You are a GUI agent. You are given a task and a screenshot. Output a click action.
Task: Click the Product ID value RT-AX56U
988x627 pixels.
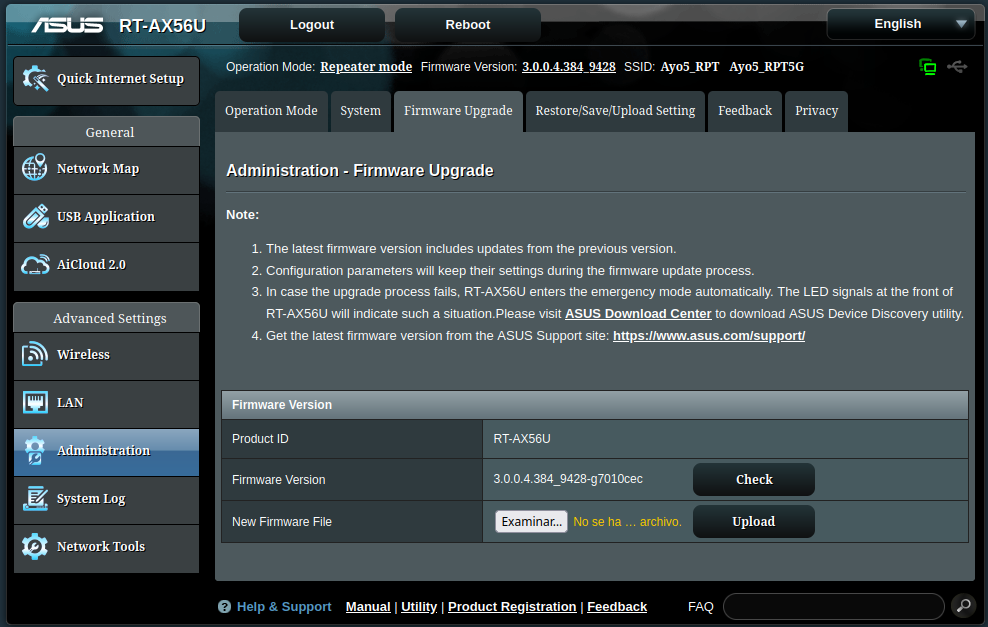coord(522,439)
